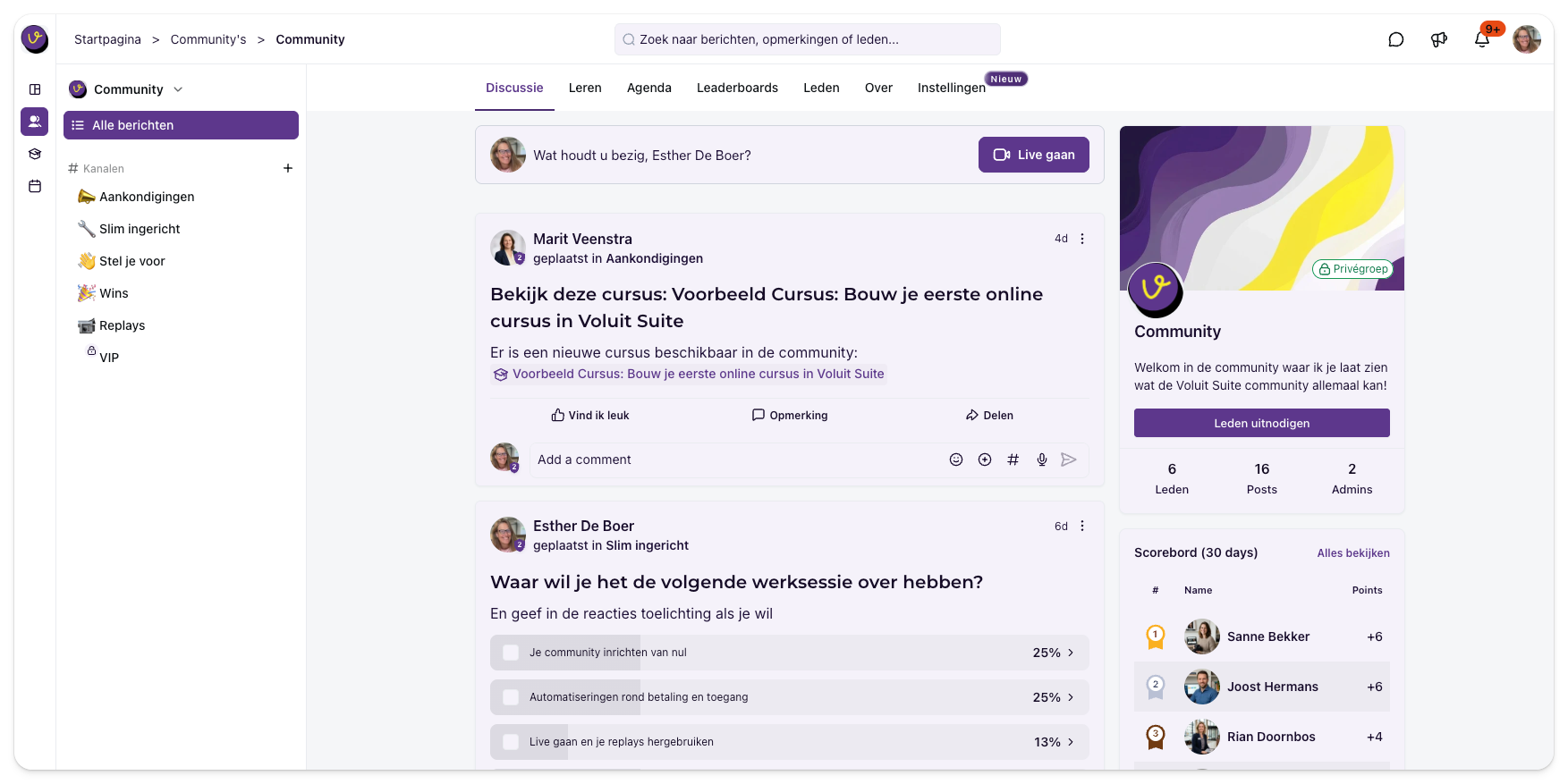Open the calendar icon in left rail

pos(35,186)
